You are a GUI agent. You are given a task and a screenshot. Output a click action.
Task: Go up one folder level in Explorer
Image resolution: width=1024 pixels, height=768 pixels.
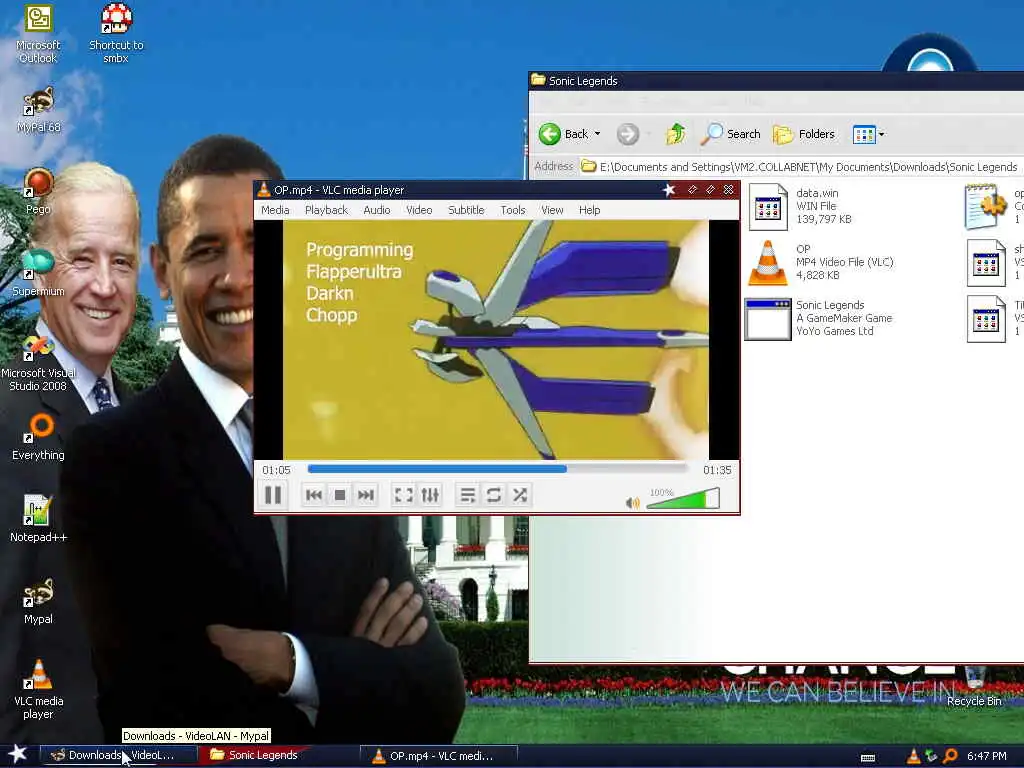pyautogui.click(x=676, y=134)
